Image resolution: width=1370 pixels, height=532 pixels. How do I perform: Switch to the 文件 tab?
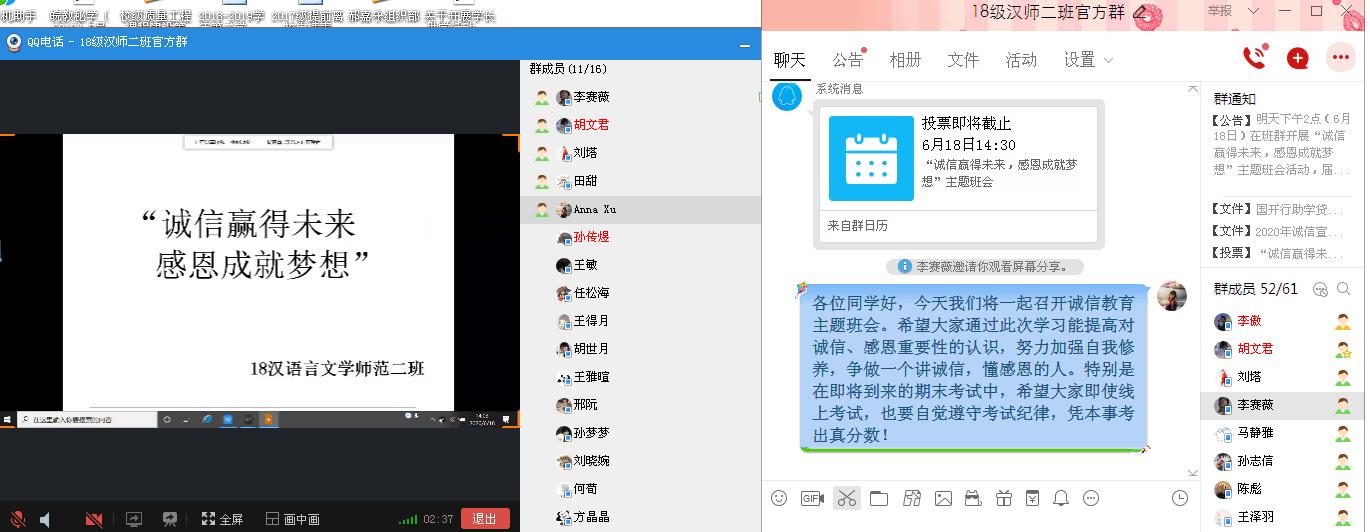[x=963, y=60]
